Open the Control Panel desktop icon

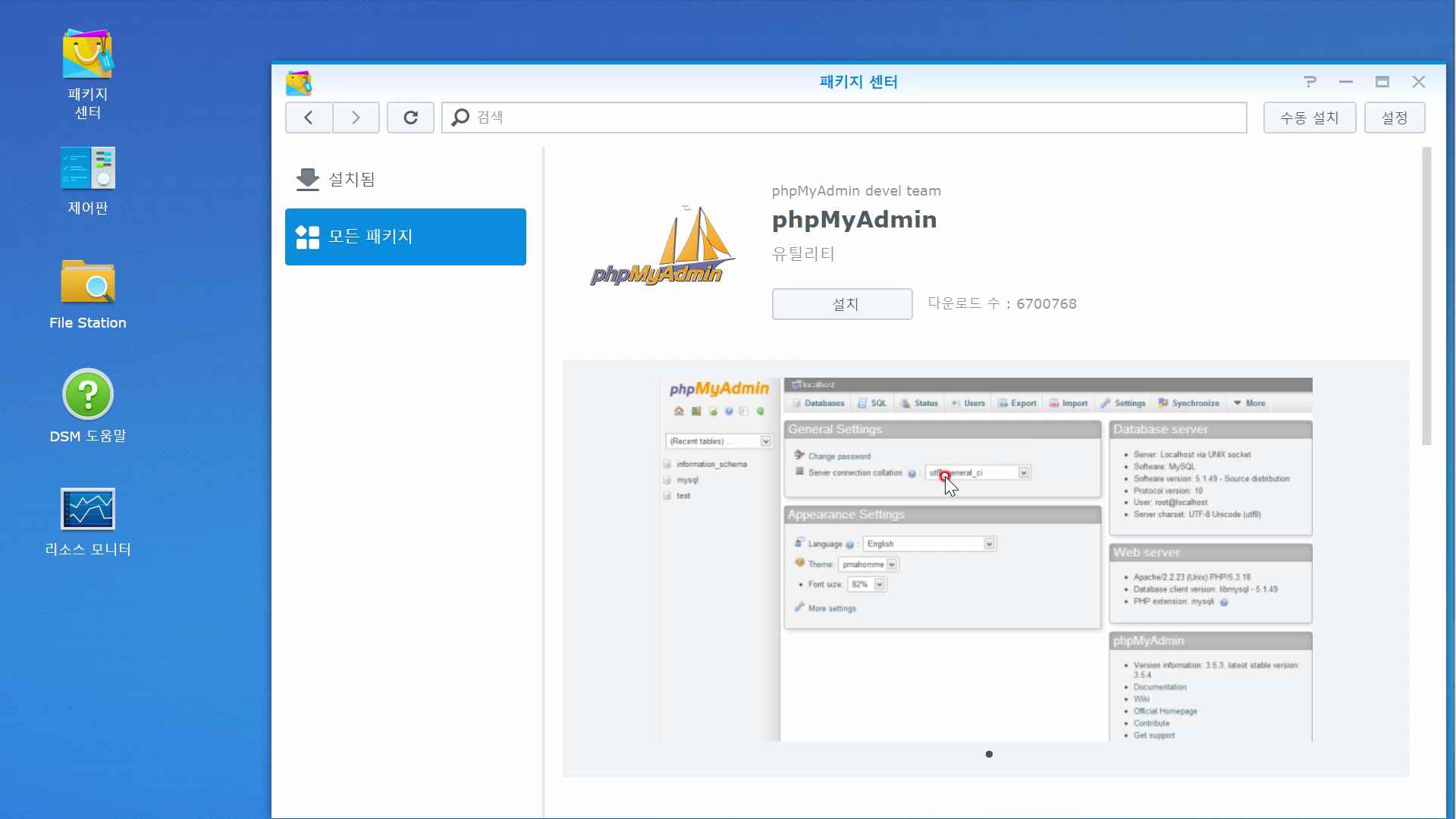pos(88,168)
